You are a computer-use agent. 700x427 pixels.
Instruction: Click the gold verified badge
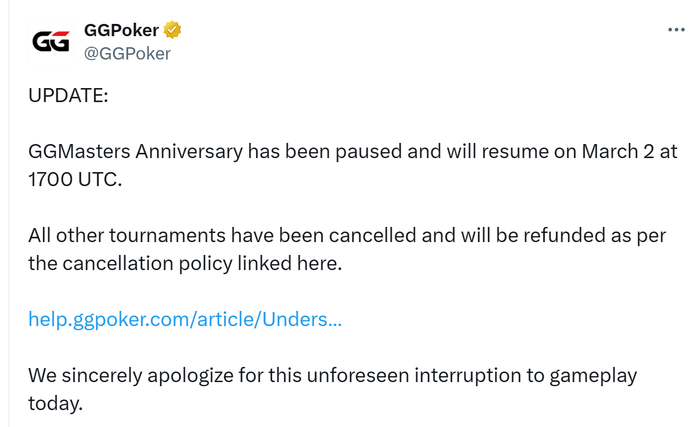(173, 30)
